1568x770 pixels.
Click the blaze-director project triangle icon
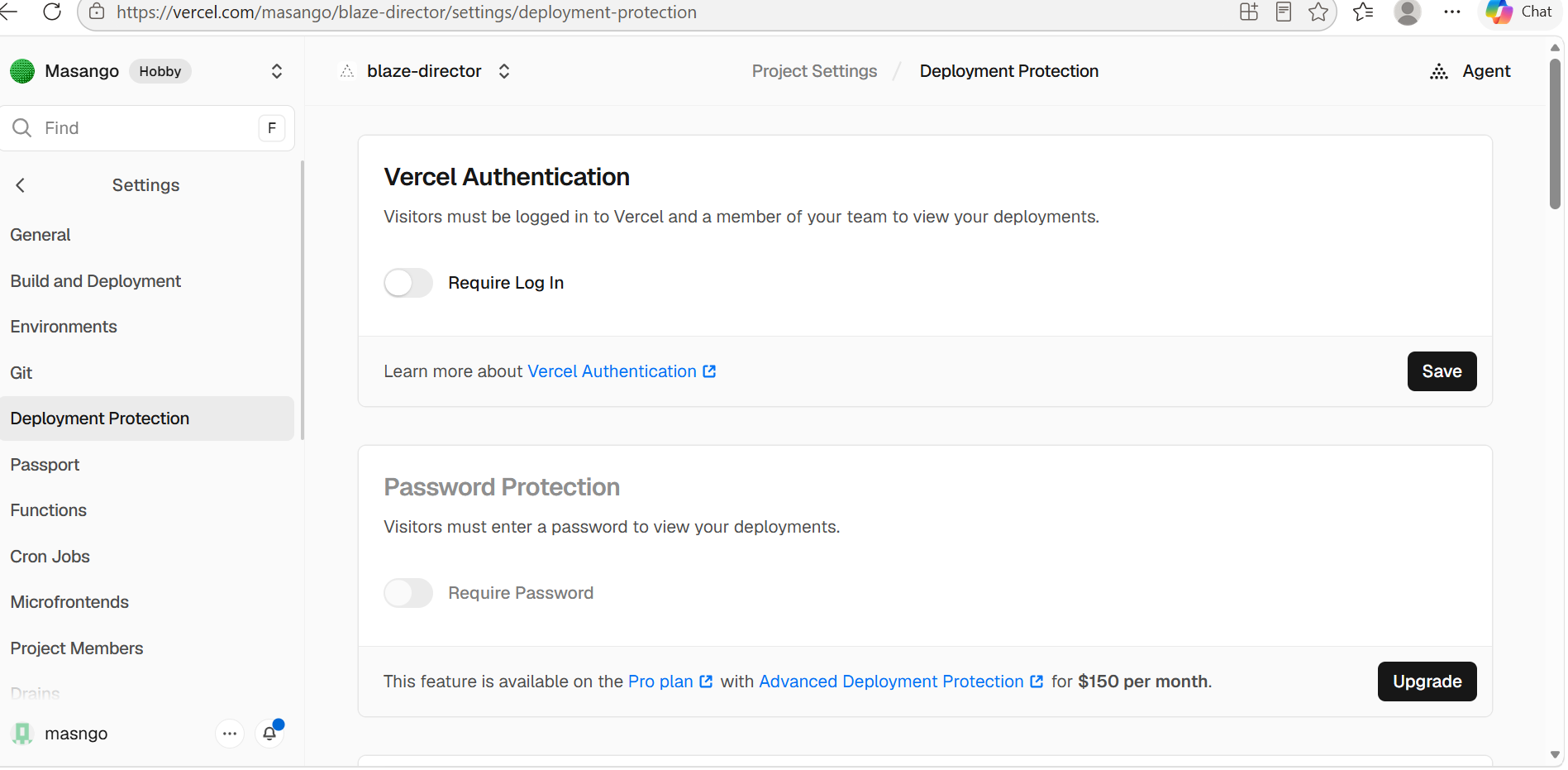tap(347, 71)
